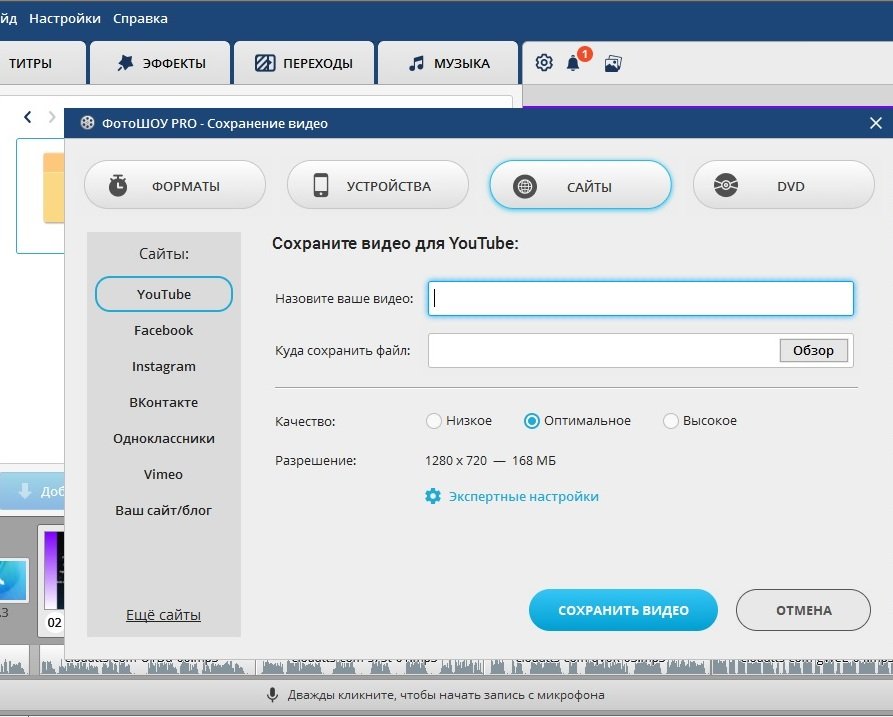893x717 pixels.
Task: Click СОХРАНИТЬ ВИДЕО button
Action: [x=623, y=610]
